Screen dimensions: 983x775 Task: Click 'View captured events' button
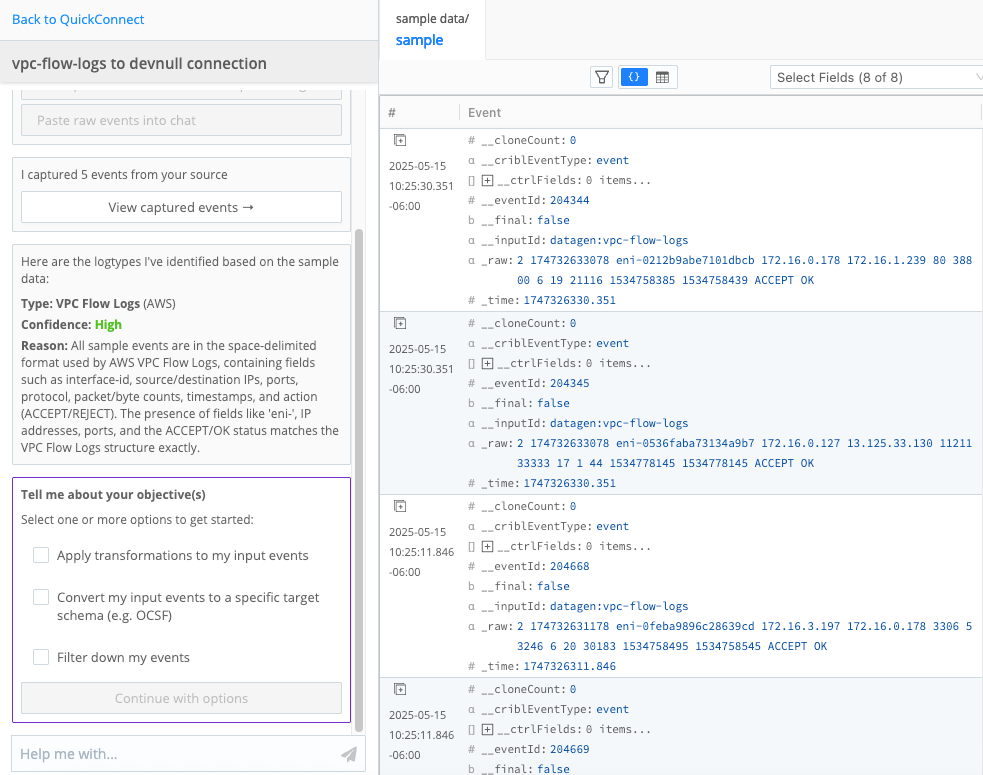pyautogui.click(x=181, y=207)
